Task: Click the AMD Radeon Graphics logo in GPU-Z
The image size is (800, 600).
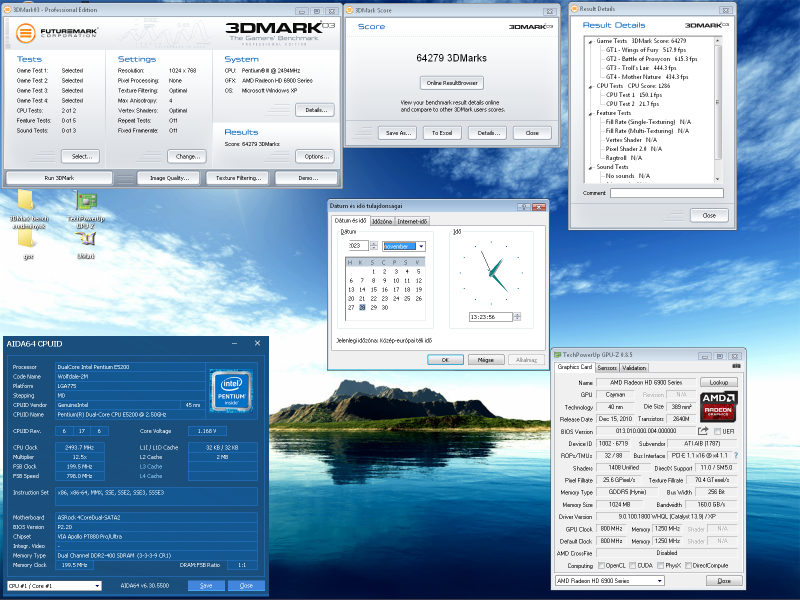Action: (718, 407)
